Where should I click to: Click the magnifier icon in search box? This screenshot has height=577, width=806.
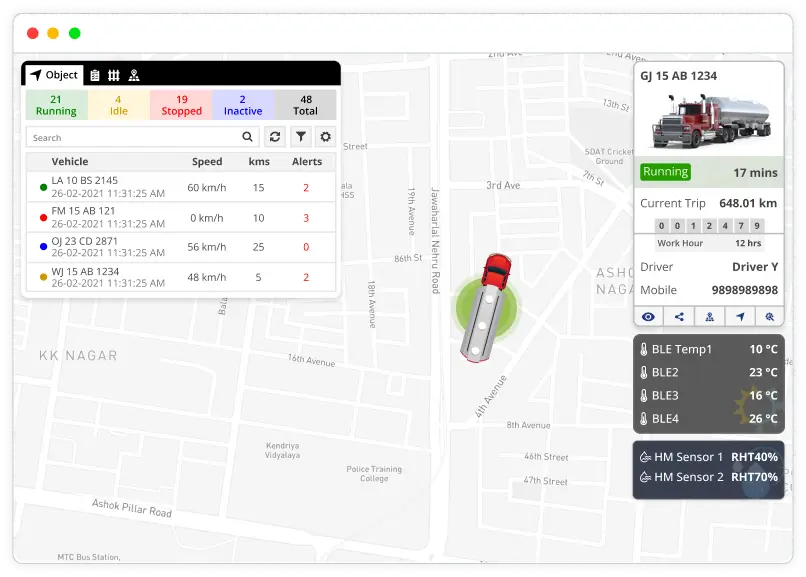[248, 137]
